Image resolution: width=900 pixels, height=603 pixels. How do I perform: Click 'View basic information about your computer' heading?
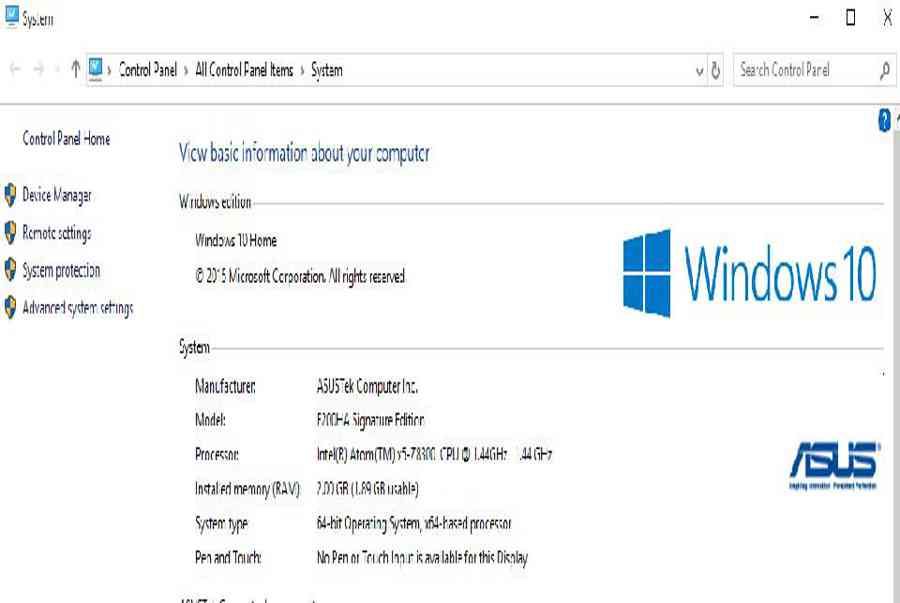pos(304,153)
